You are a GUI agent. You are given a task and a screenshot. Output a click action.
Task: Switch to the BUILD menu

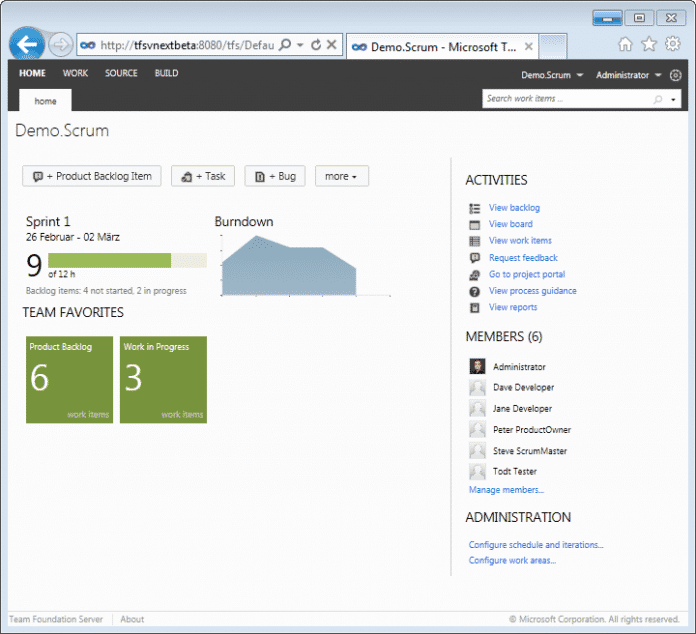pos(166,73)
